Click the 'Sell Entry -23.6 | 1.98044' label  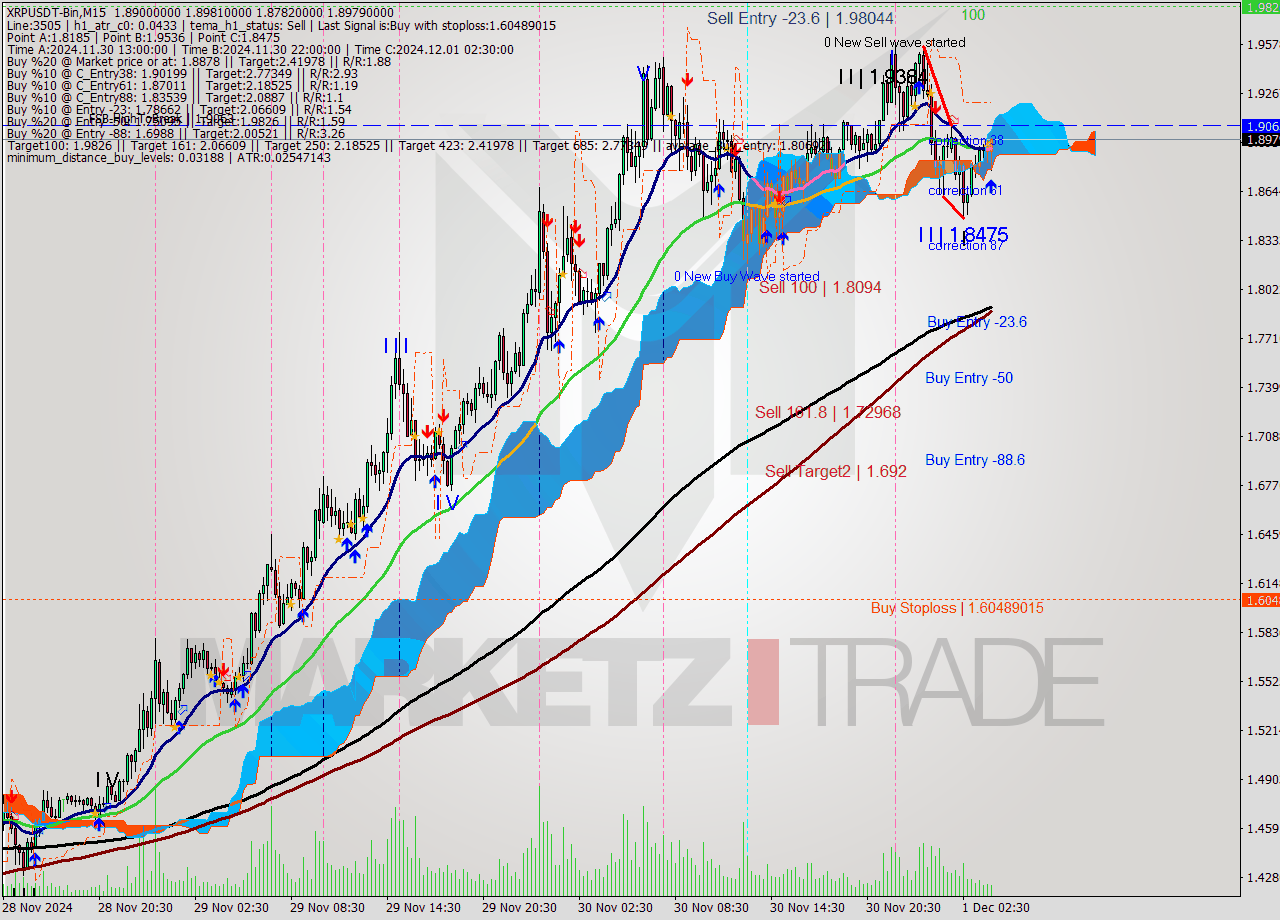tap(800, 18)
